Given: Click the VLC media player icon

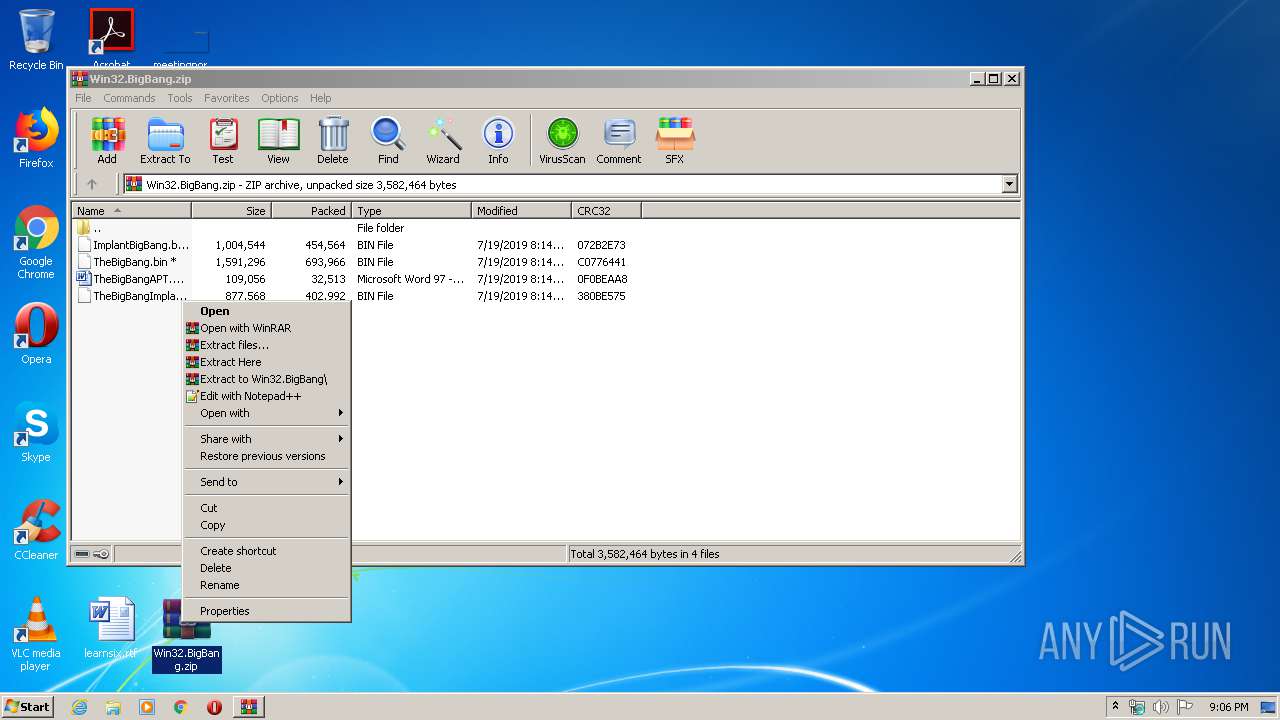Looking at the screenshot, I should click(x=36, y=634).
